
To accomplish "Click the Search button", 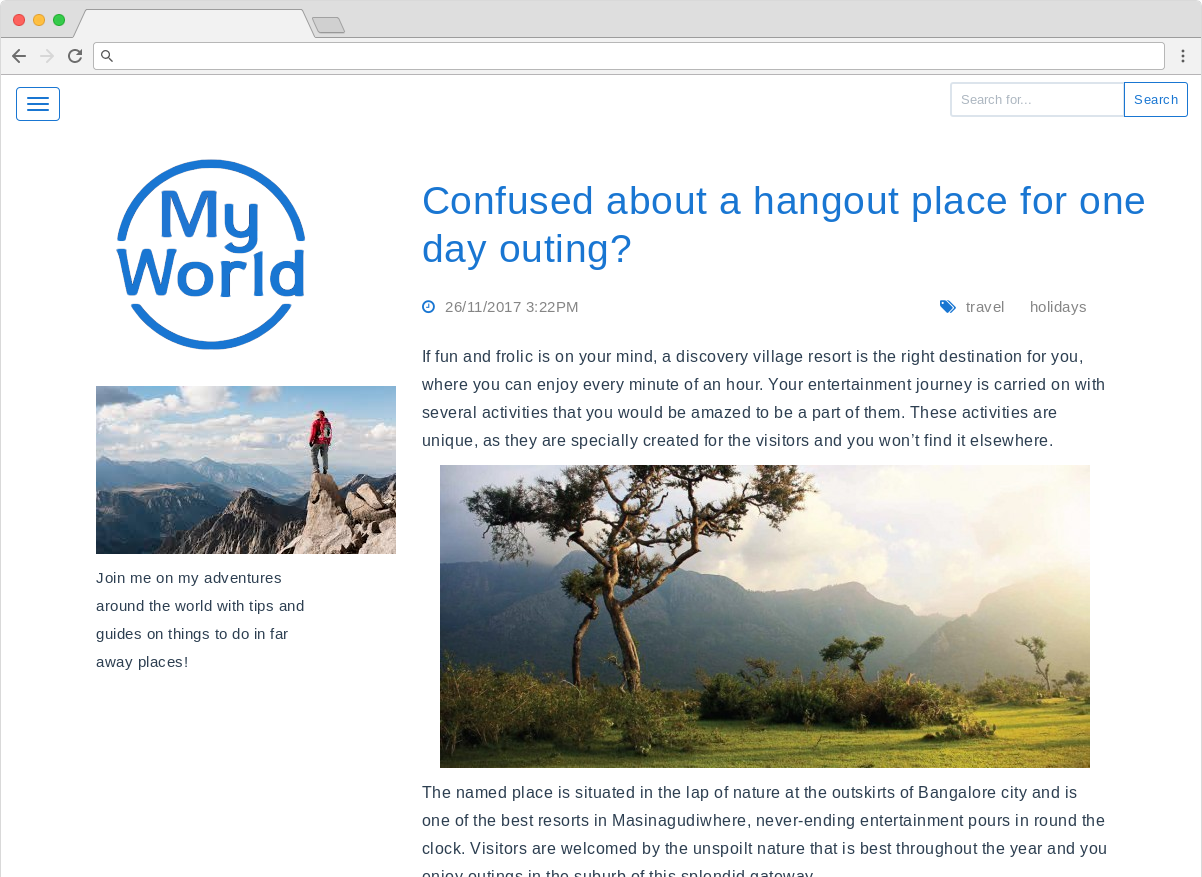I will (1156, 100).
